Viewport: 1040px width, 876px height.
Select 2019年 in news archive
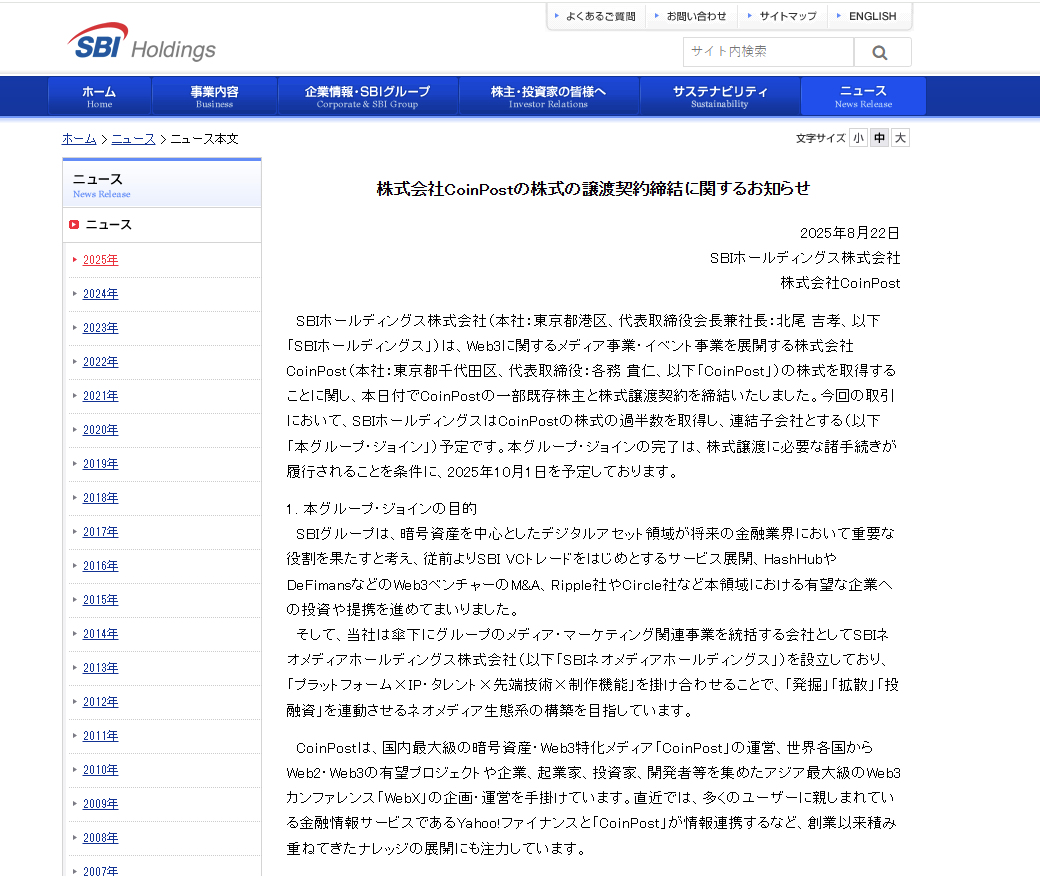(x=100, y=464)
